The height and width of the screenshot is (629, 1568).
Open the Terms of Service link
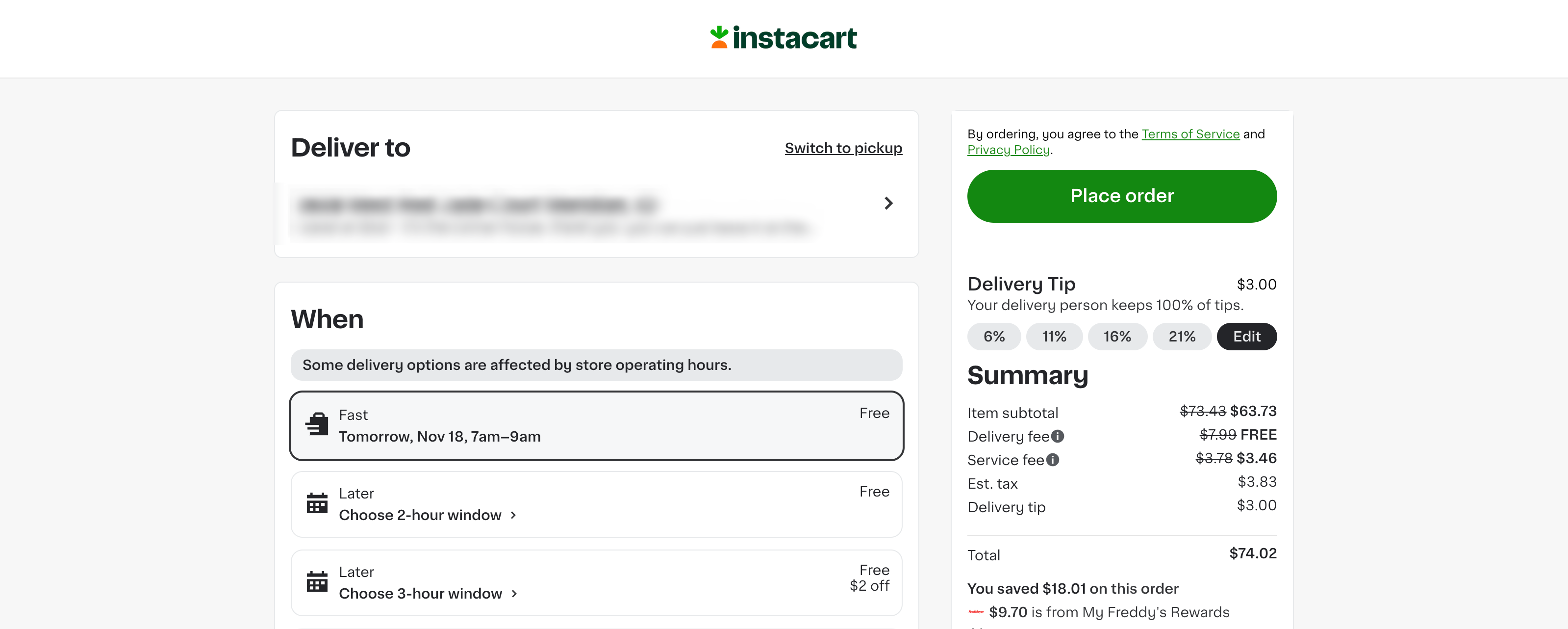pos(1190,134)
